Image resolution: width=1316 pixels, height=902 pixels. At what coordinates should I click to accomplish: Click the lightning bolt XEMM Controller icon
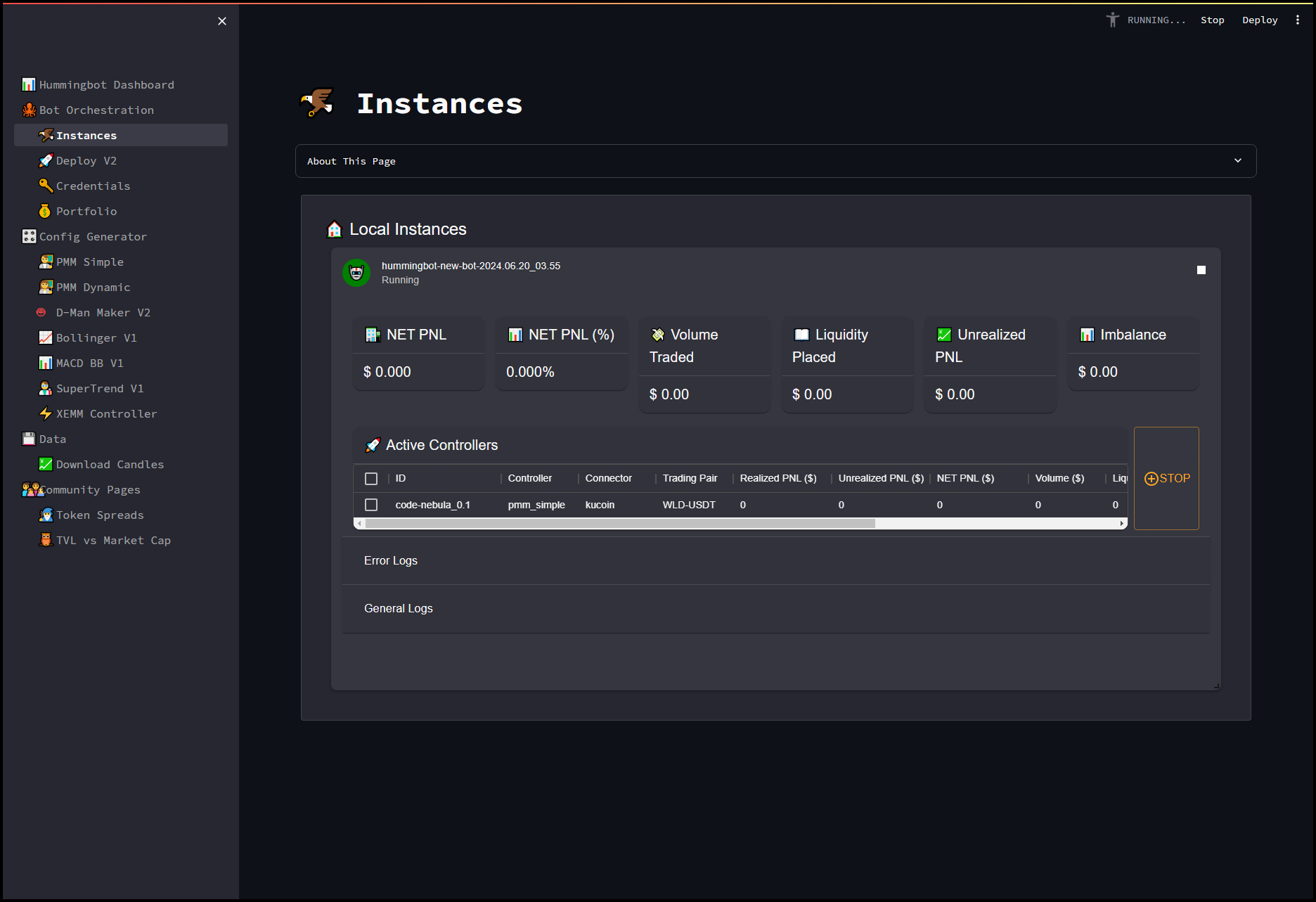(46, 413)
